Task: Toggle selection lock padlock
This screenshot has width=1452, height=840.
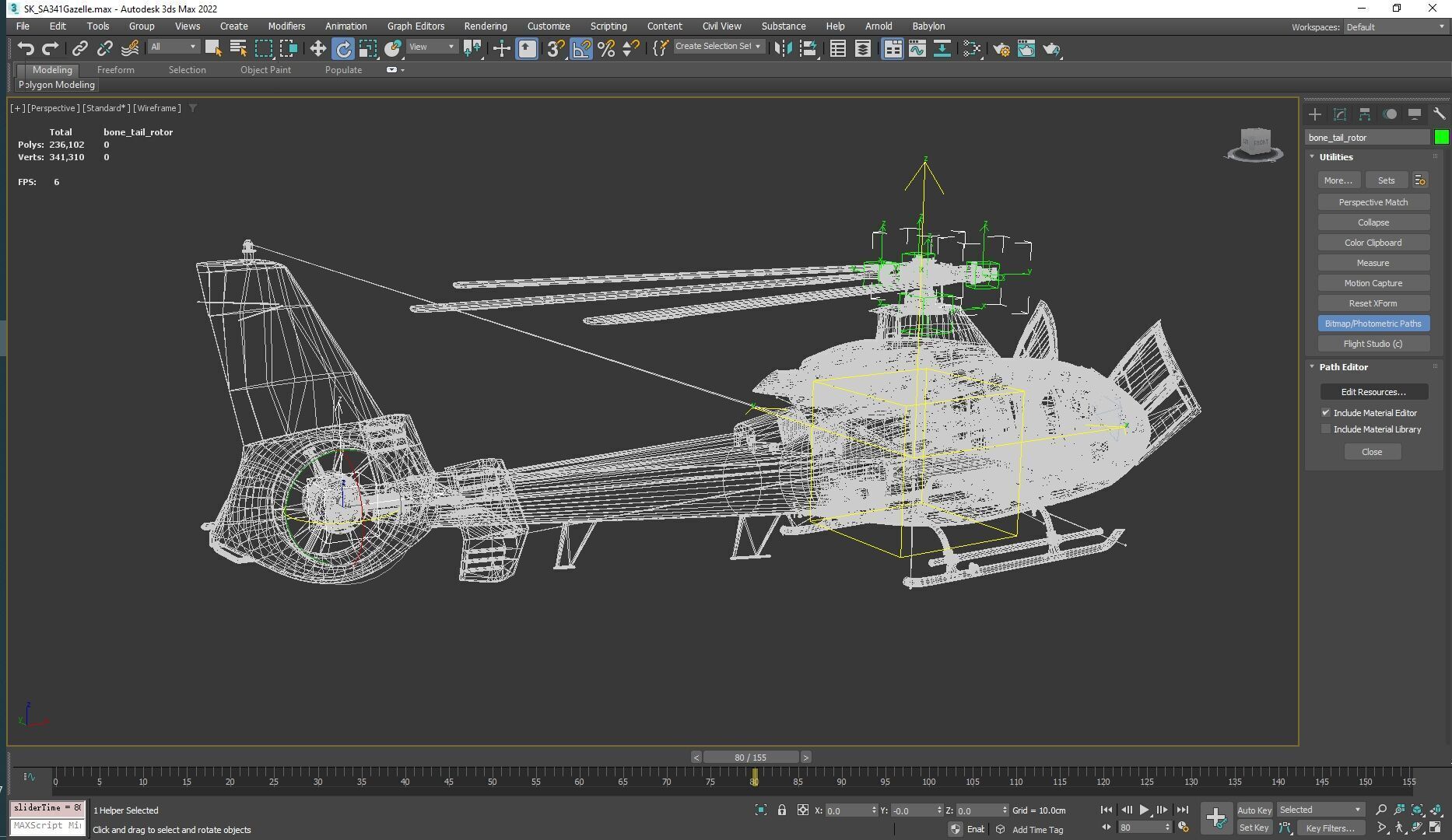Action: pyautogui.click(x=782, y=810)
